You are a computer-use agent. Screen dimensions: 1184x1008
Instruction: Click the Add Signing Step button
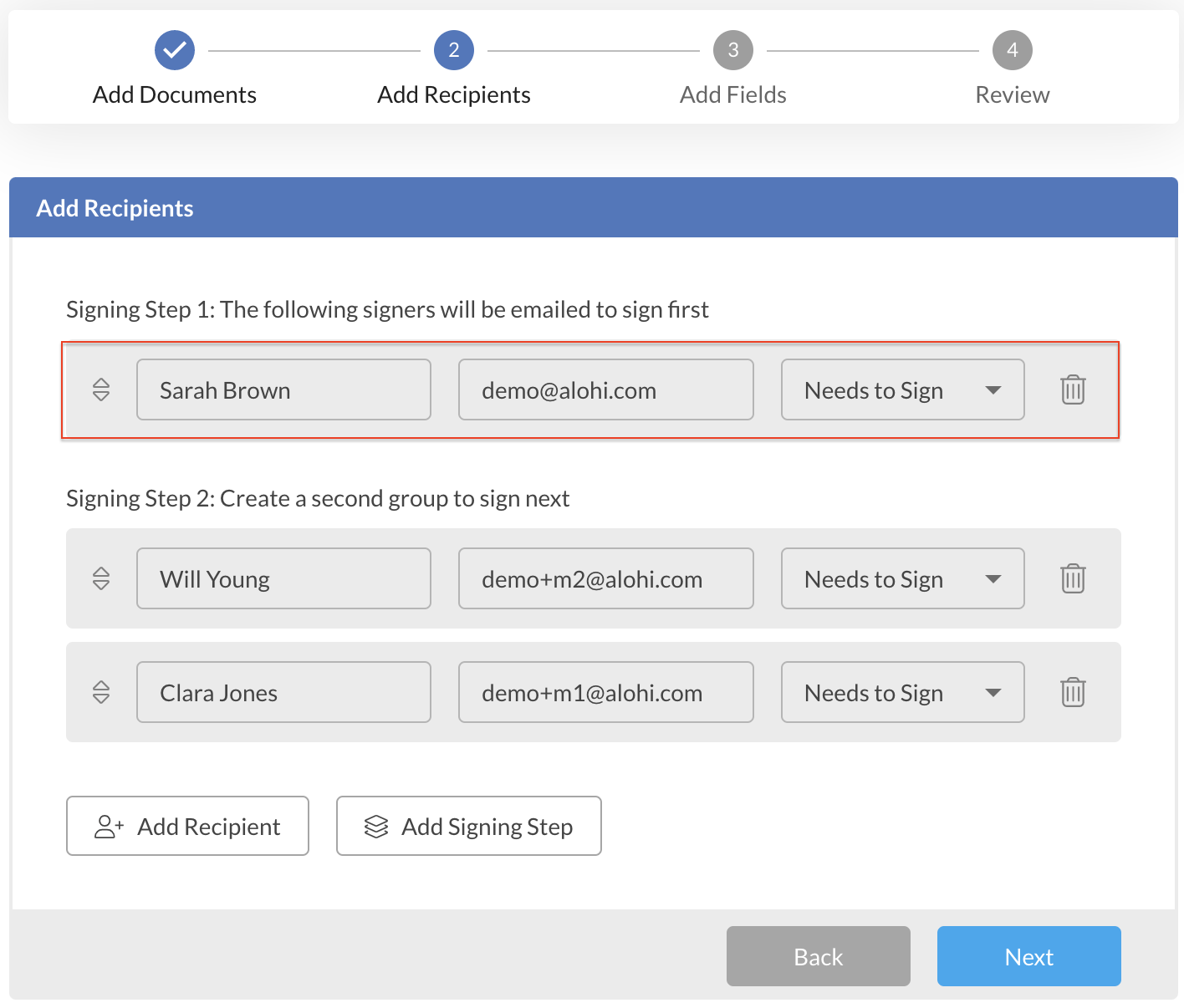468,827
